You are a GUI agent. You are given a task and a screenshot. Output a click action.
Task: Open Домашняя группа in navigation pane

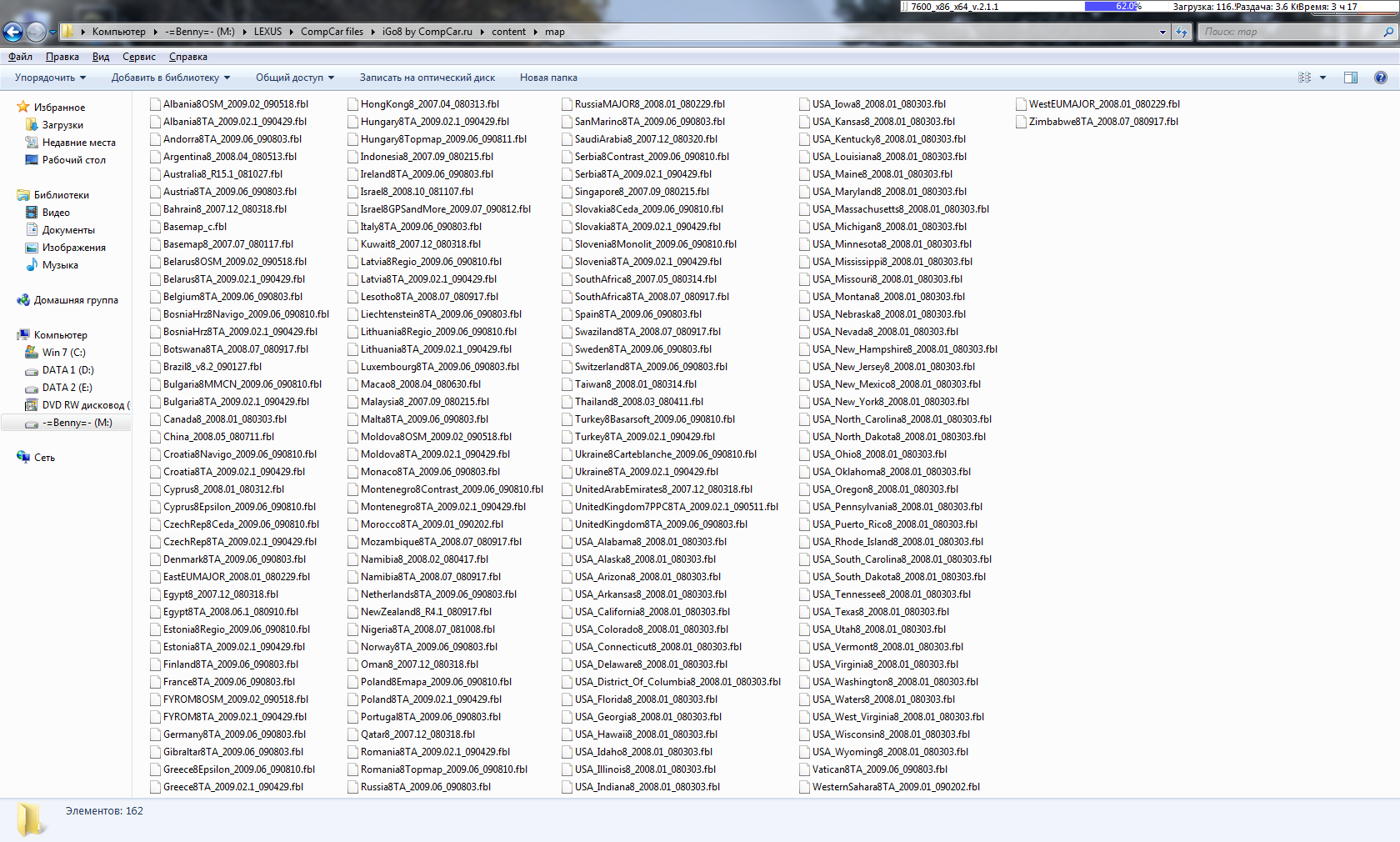[x=75, y=300]
